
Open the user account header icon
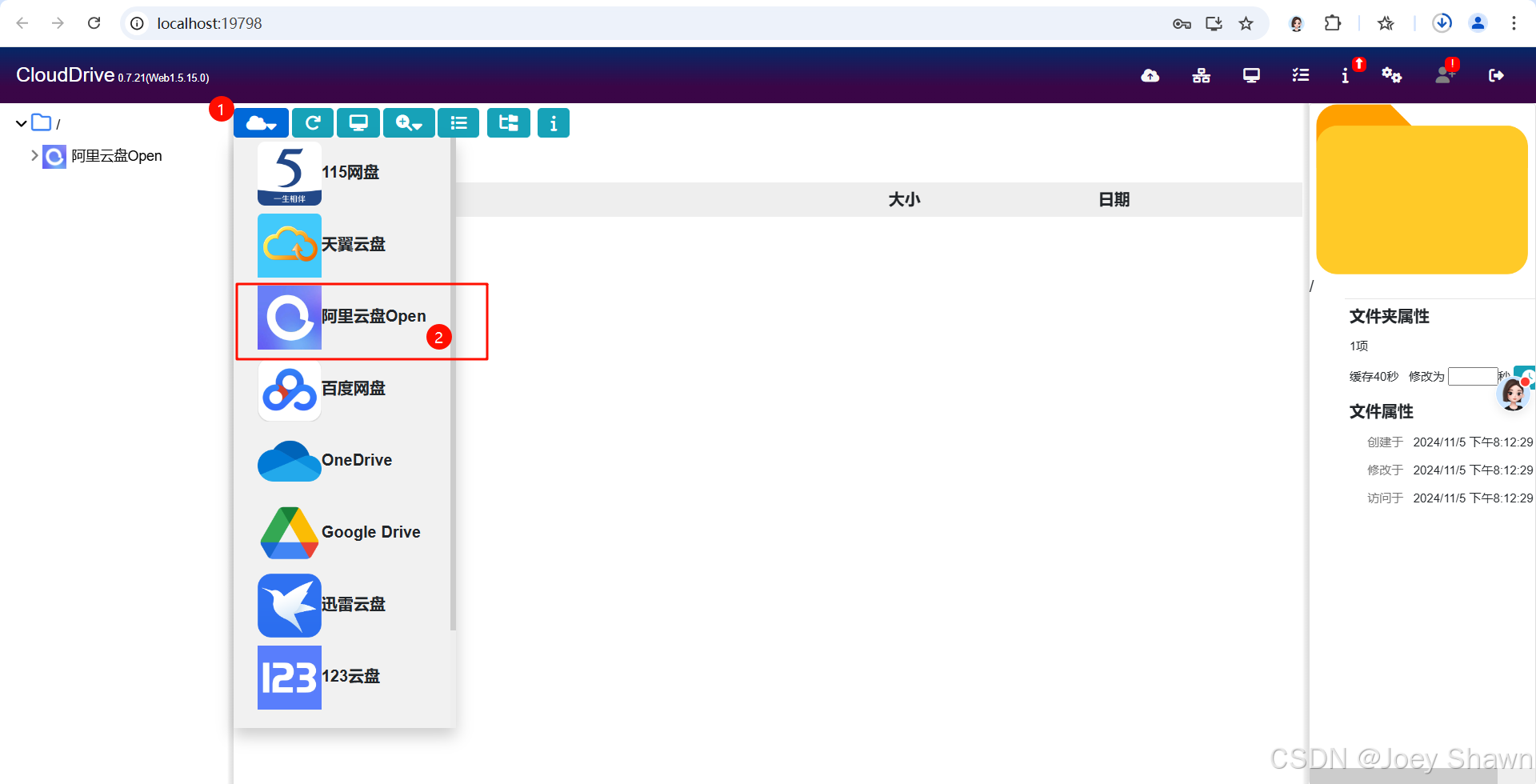click(1445, 75)
